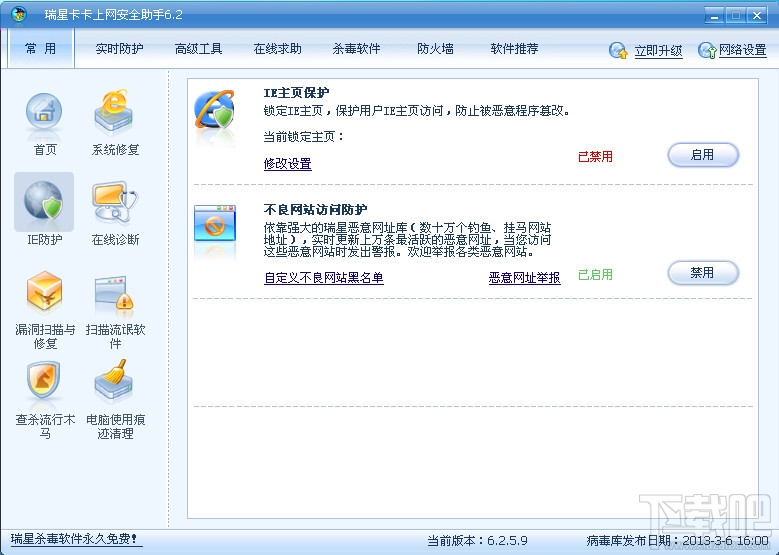Start the 查杀流行木马 trojan scan icon
Viewport: 779px width, 555px height.
[44, 380]
